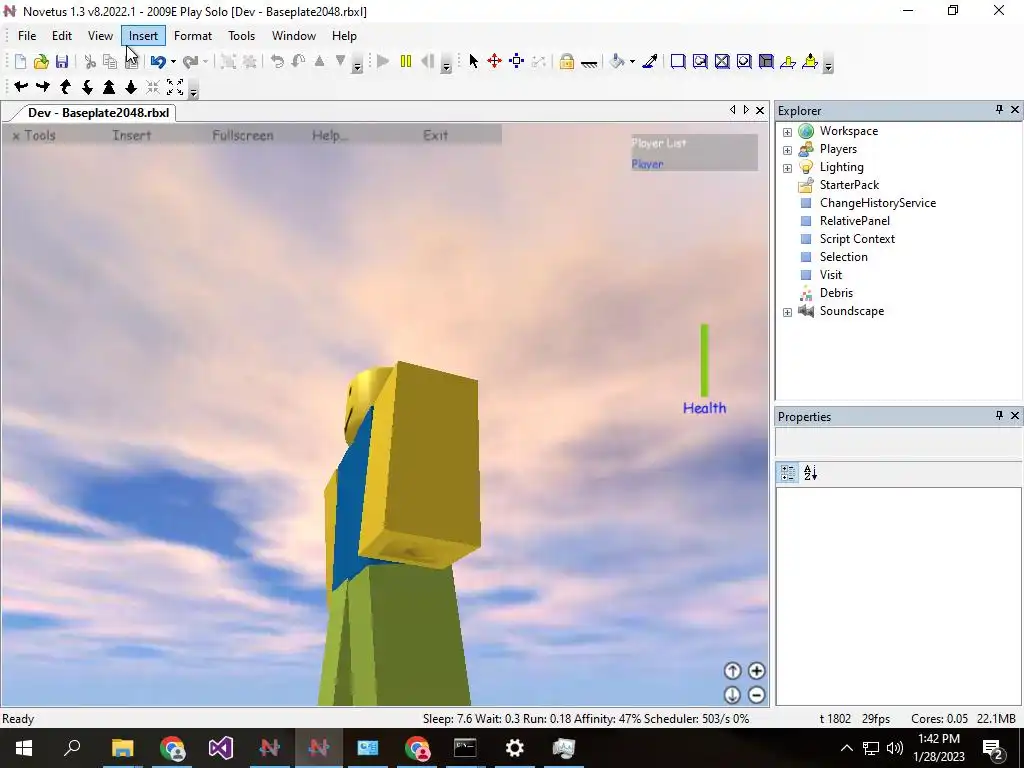The width and height of the screenshot is (1024, 768).
Task: Click in-game Help... button
Action: tap(330, 135)
